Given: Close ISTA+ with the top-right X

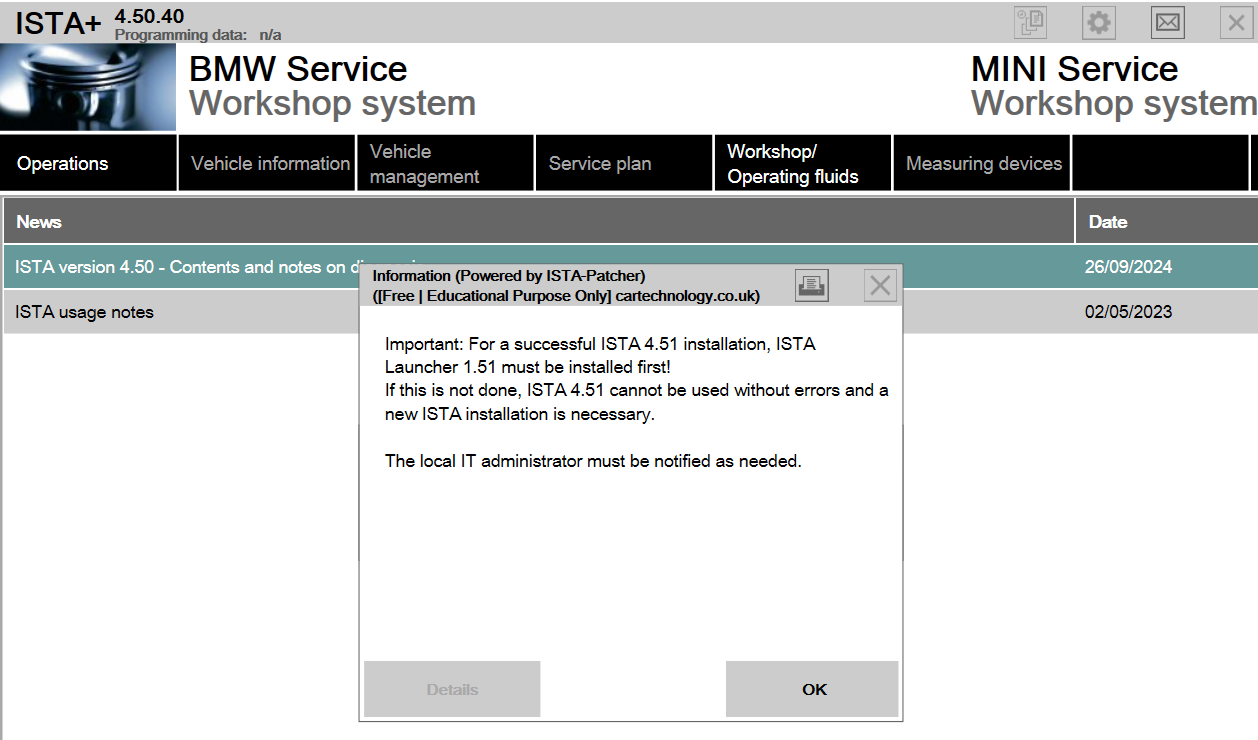Looking at the screenshot, I should click(1237, 22).
